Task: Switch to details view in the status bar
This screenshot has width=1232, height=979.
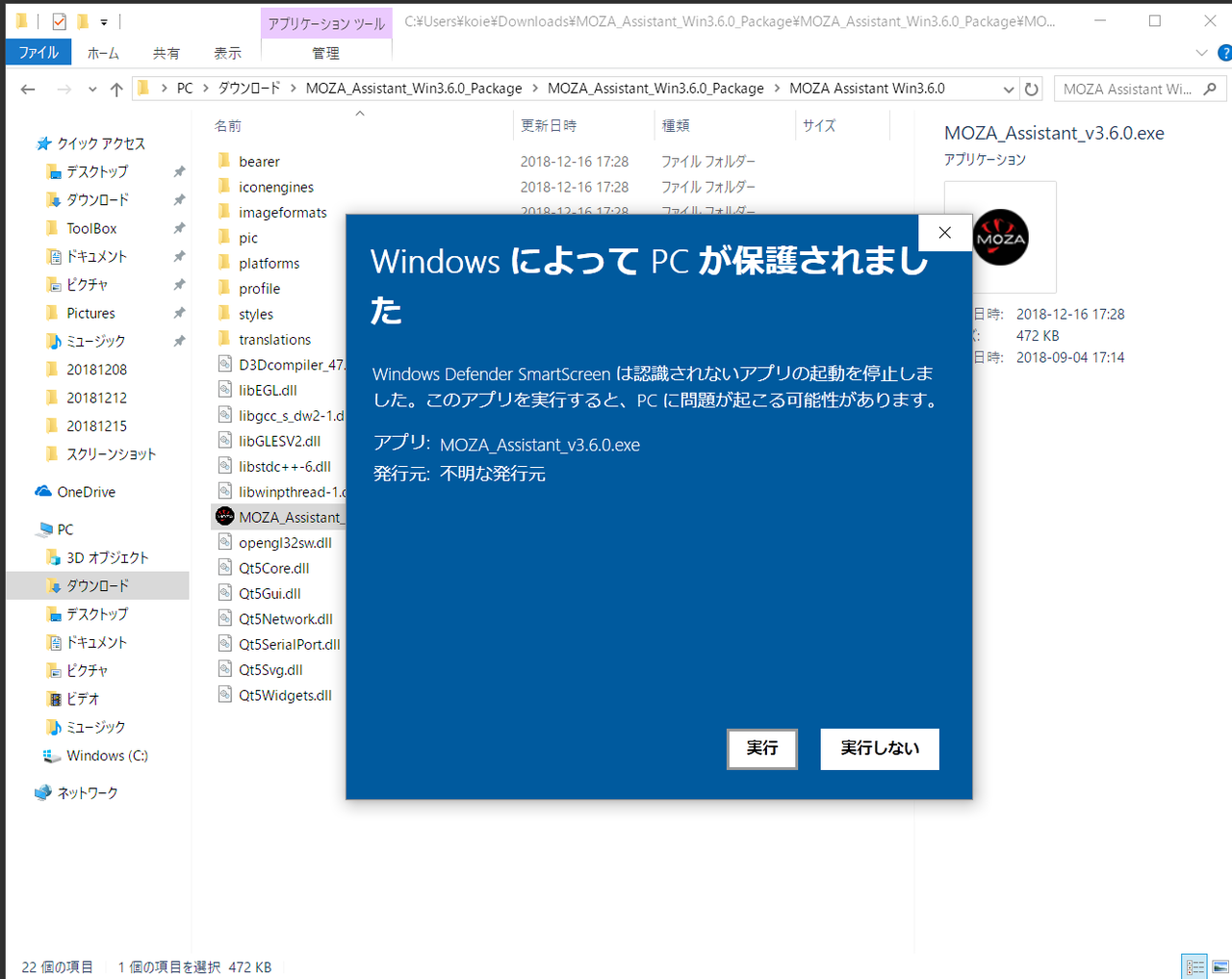Action: 1194,966
